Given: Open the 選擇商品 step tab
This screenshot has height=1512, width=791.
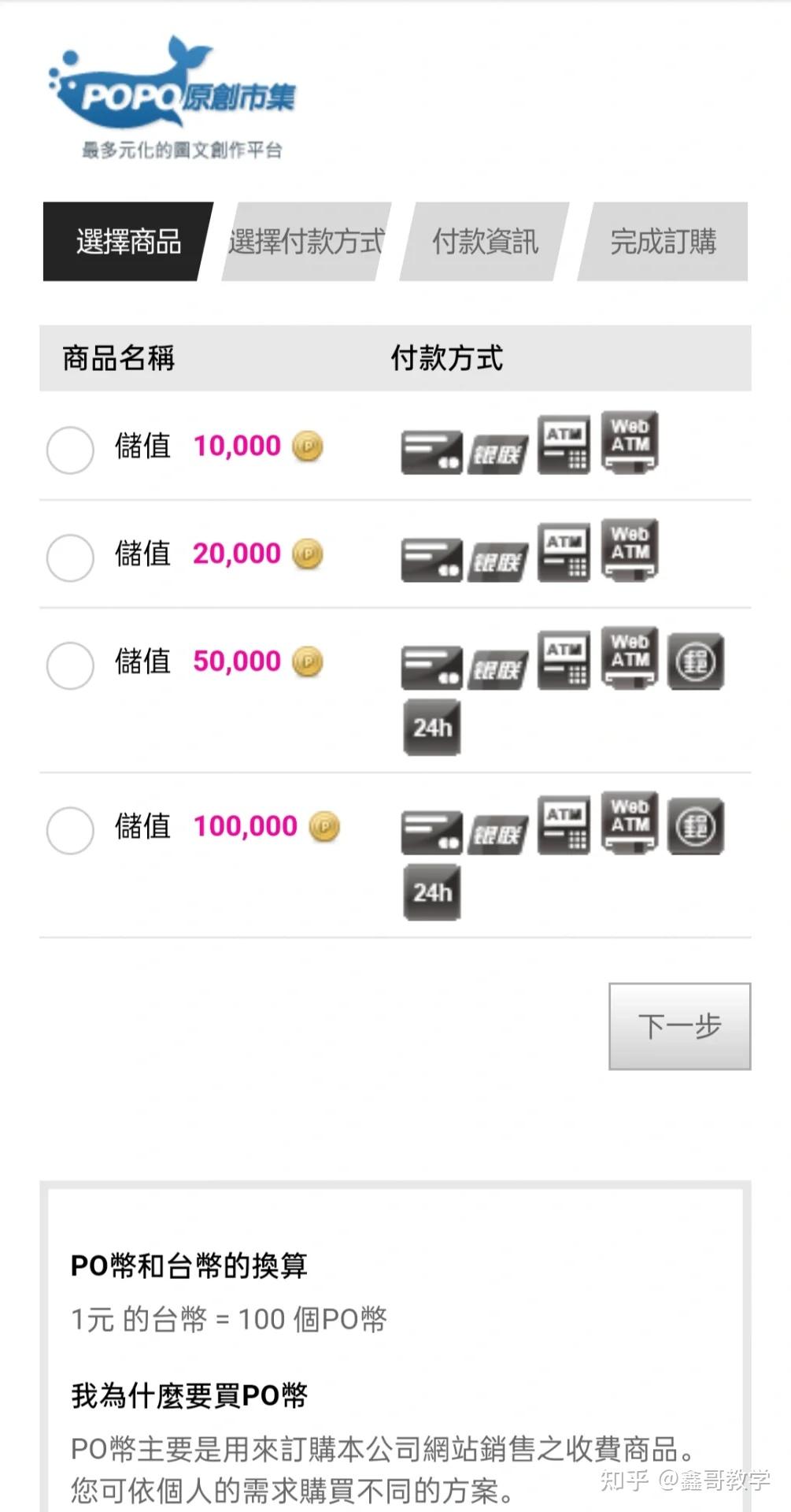Looking at the screenshot, I should (128, 242).
